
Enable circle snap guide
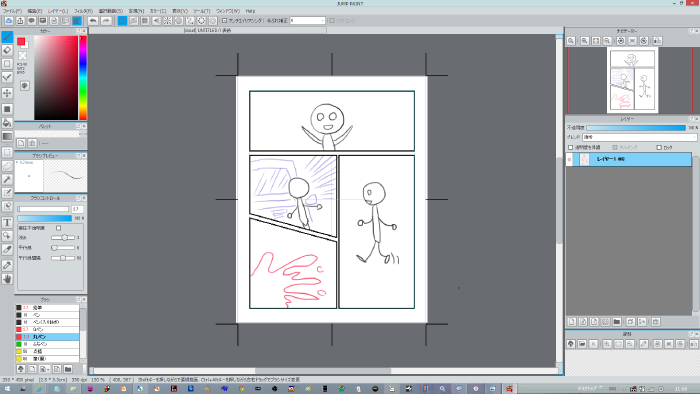pos(179,21)
